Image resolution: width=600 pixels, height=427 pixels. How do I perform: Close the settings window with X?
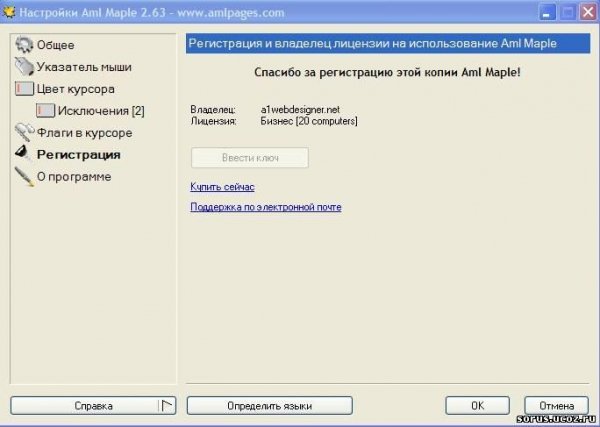[x=588, y=13]
